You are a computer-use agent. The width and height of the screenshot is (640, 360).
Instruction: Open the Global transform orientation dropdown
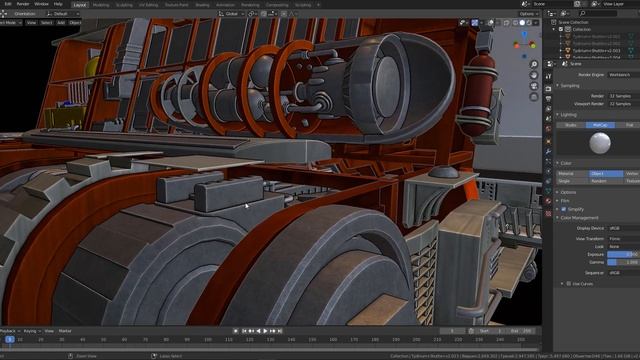point(231,13)
